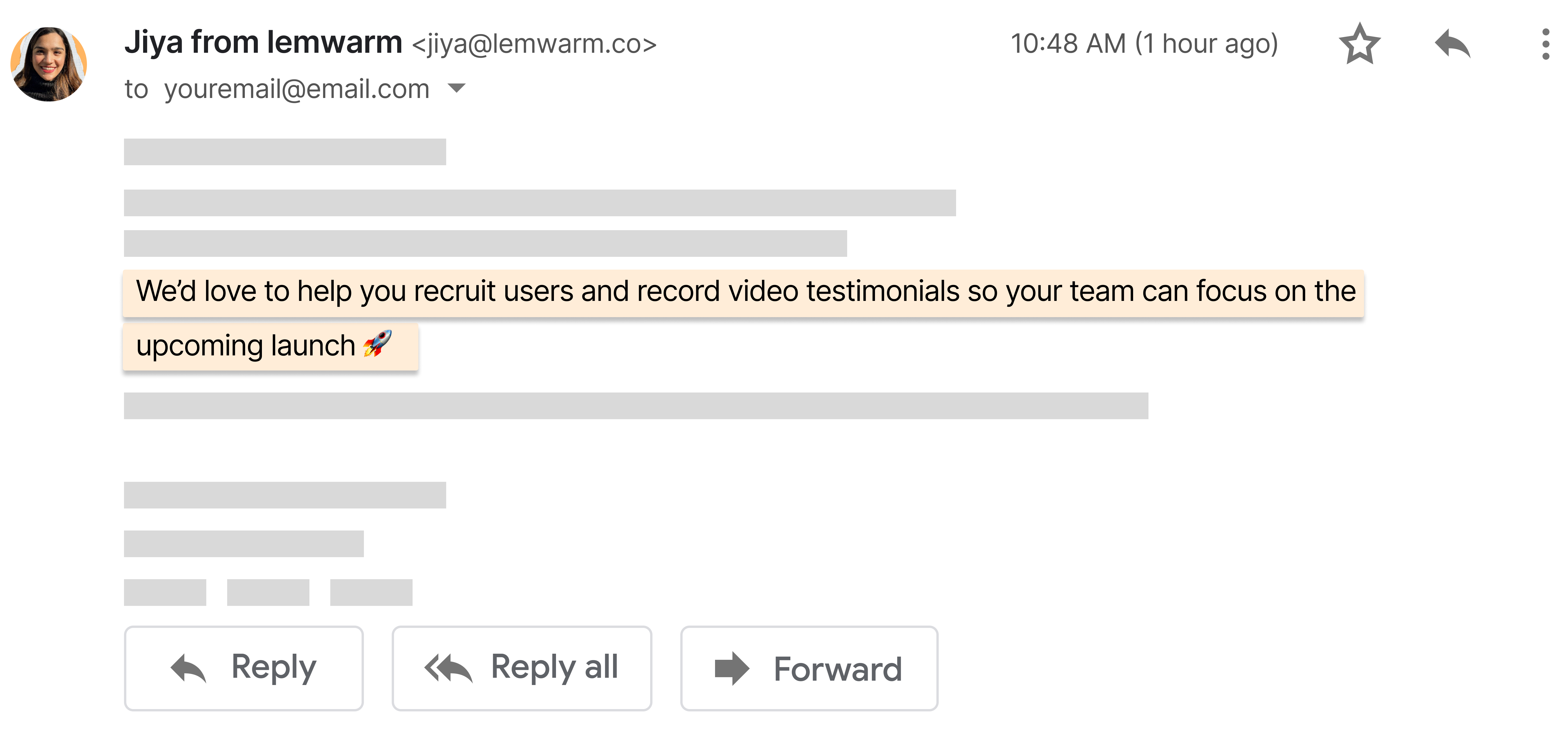Image resolution: width=1568 pixels, height=734 pixels.
Task: Click the right-arrow icon in Forward button
Action: coord(731,668)
